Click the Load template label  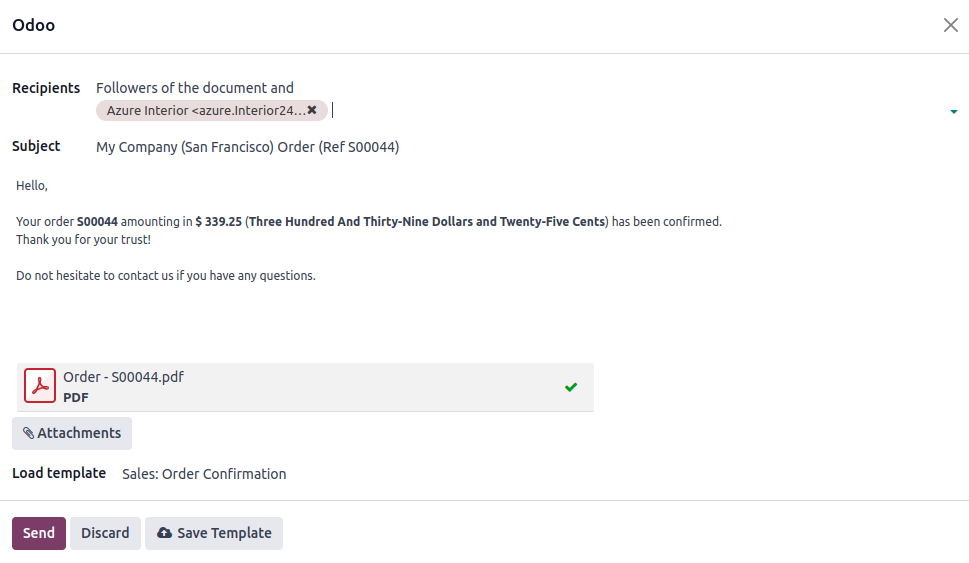[59, 473]
